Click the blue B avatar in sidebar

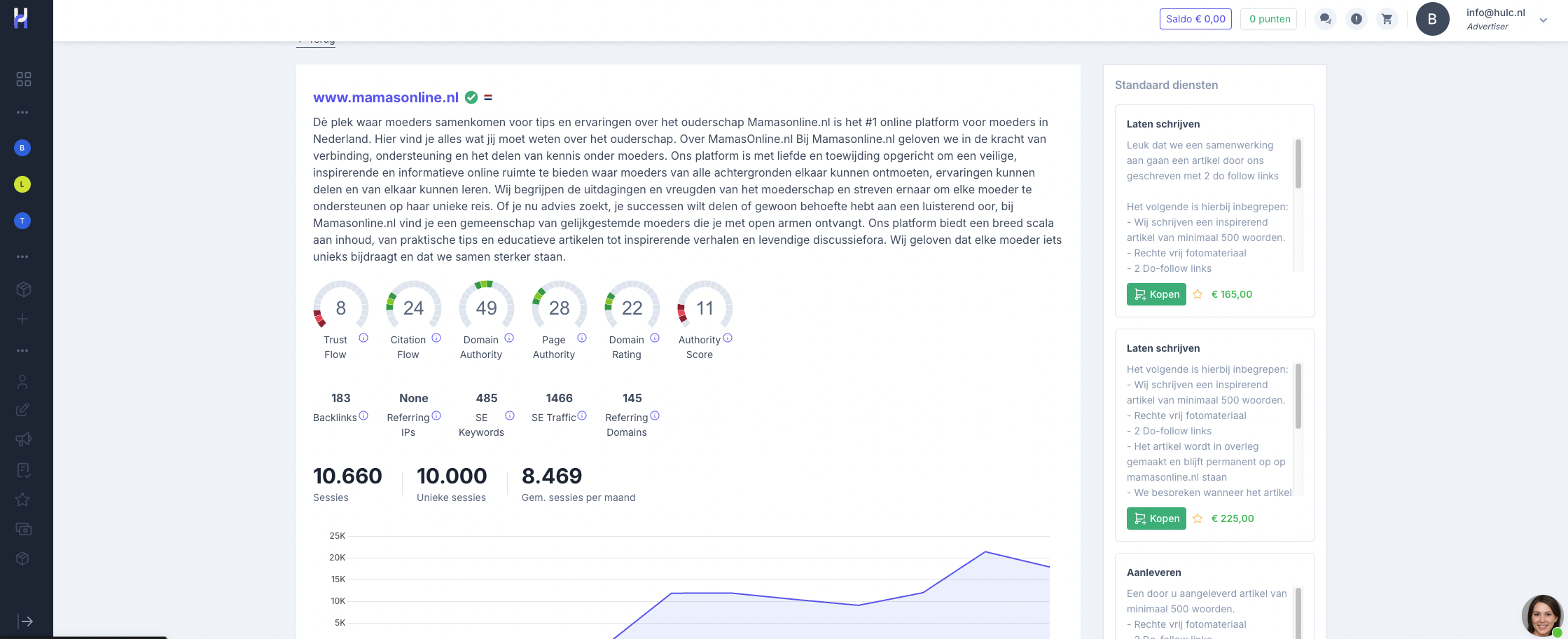[22, 148]
